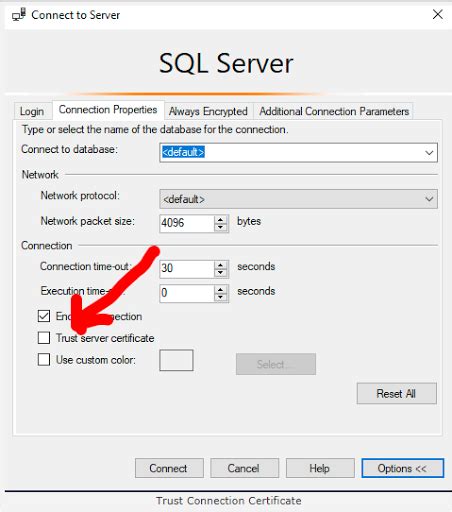The image size is (452, 512).
Task: Click the Network protocol label
Action: coord(80,195)
